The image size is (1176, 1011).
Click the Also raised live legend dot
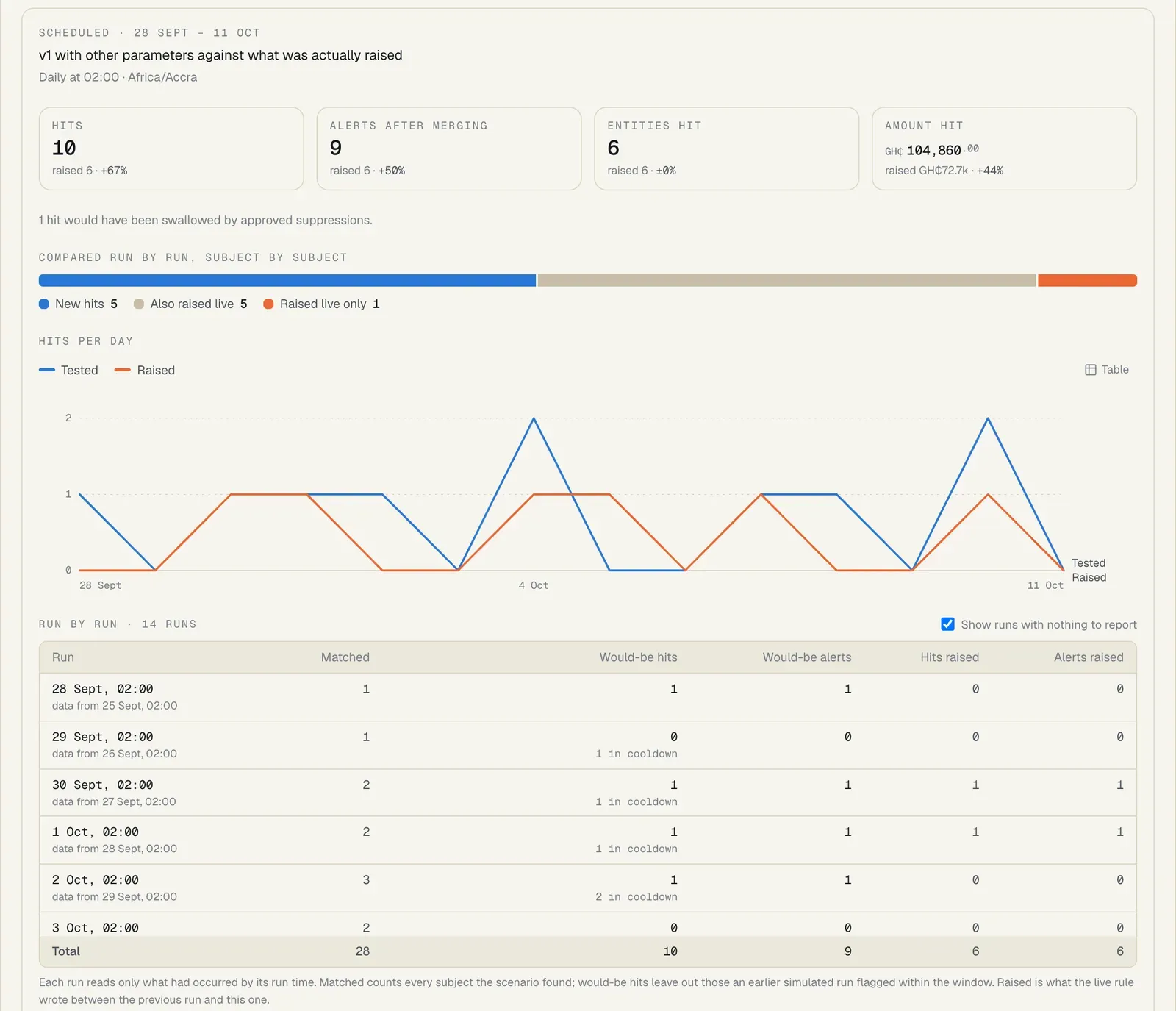[x=139, y=304]
